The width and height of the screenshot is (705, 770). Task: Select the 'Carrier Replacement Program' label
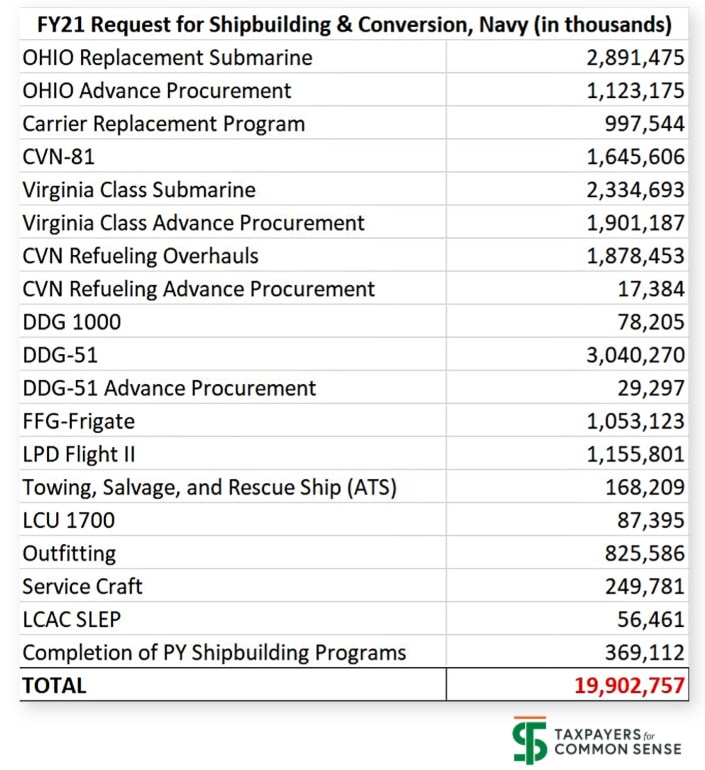click(x=163, y=124)
